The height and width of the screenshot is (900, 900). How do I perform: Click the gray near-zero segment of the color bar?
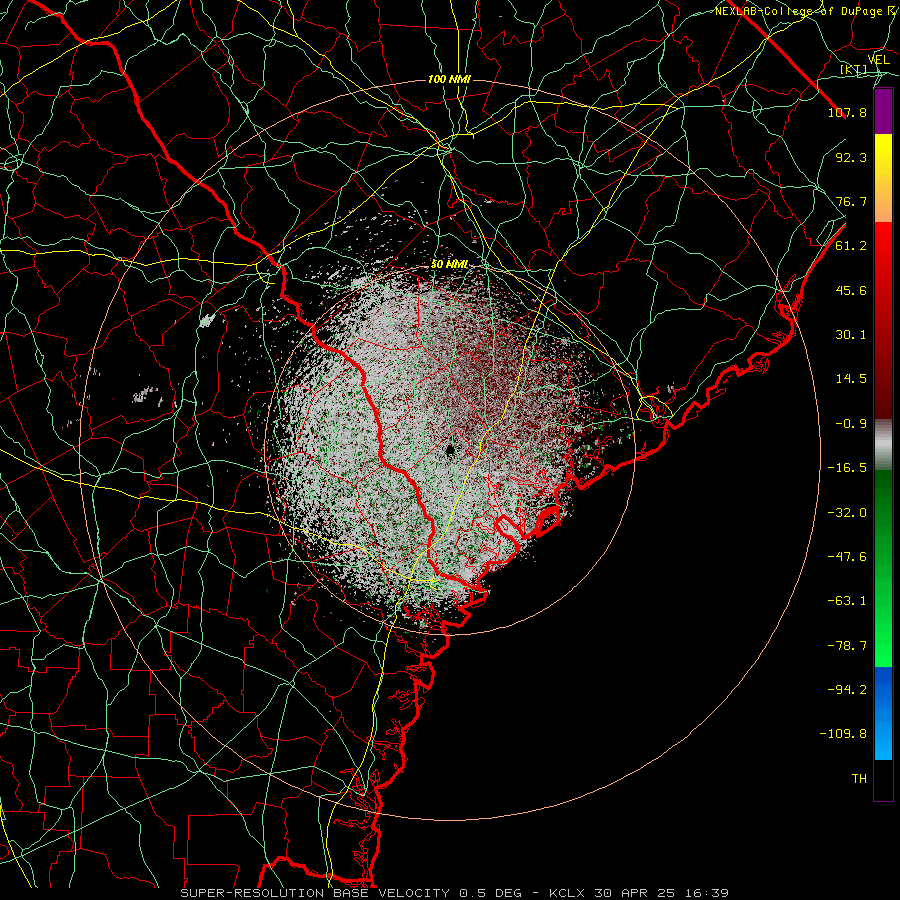pyautogui.click(x=883, y=444)
